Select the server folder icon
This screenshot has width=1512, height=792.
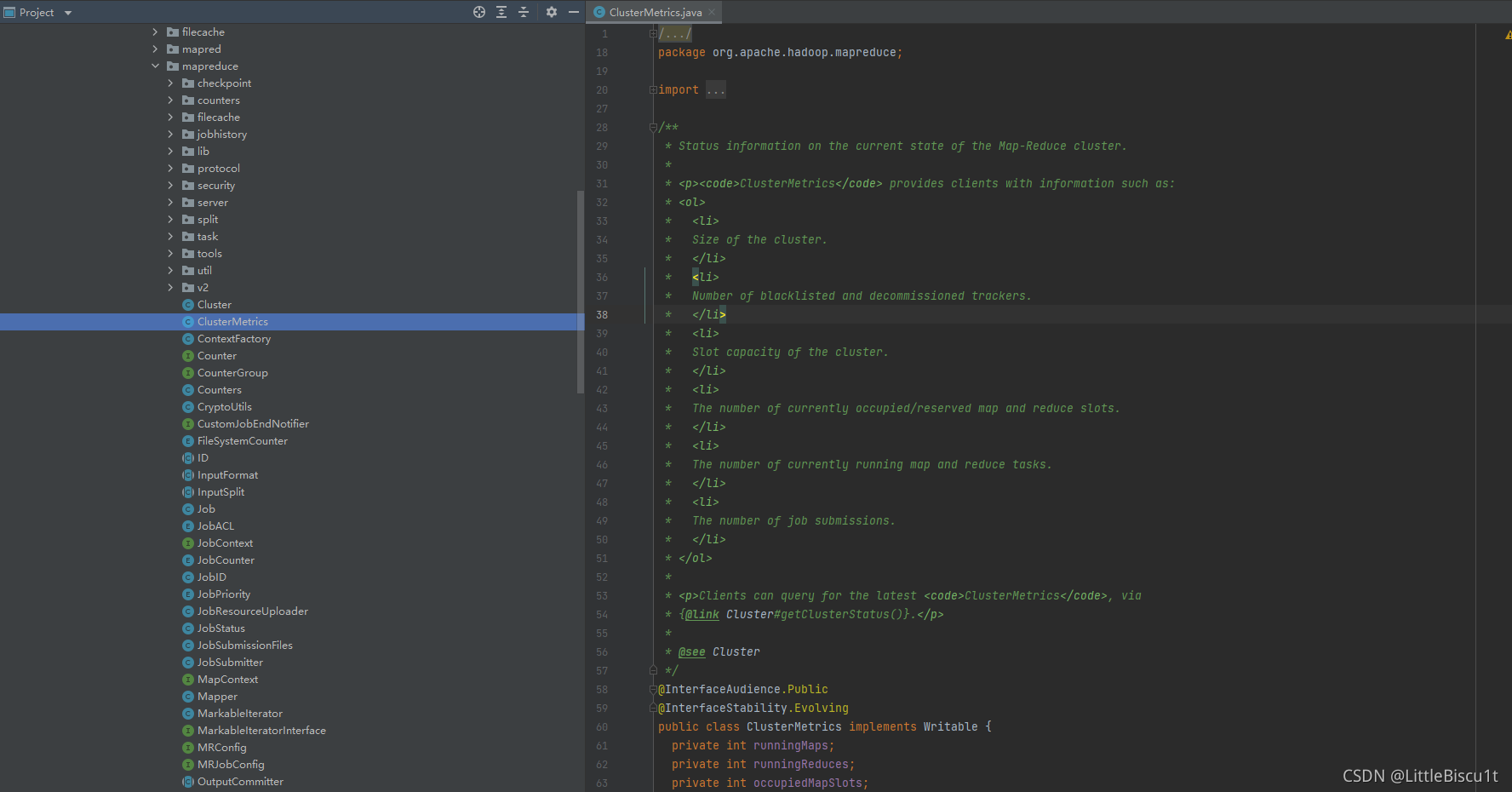click(188, 202)
